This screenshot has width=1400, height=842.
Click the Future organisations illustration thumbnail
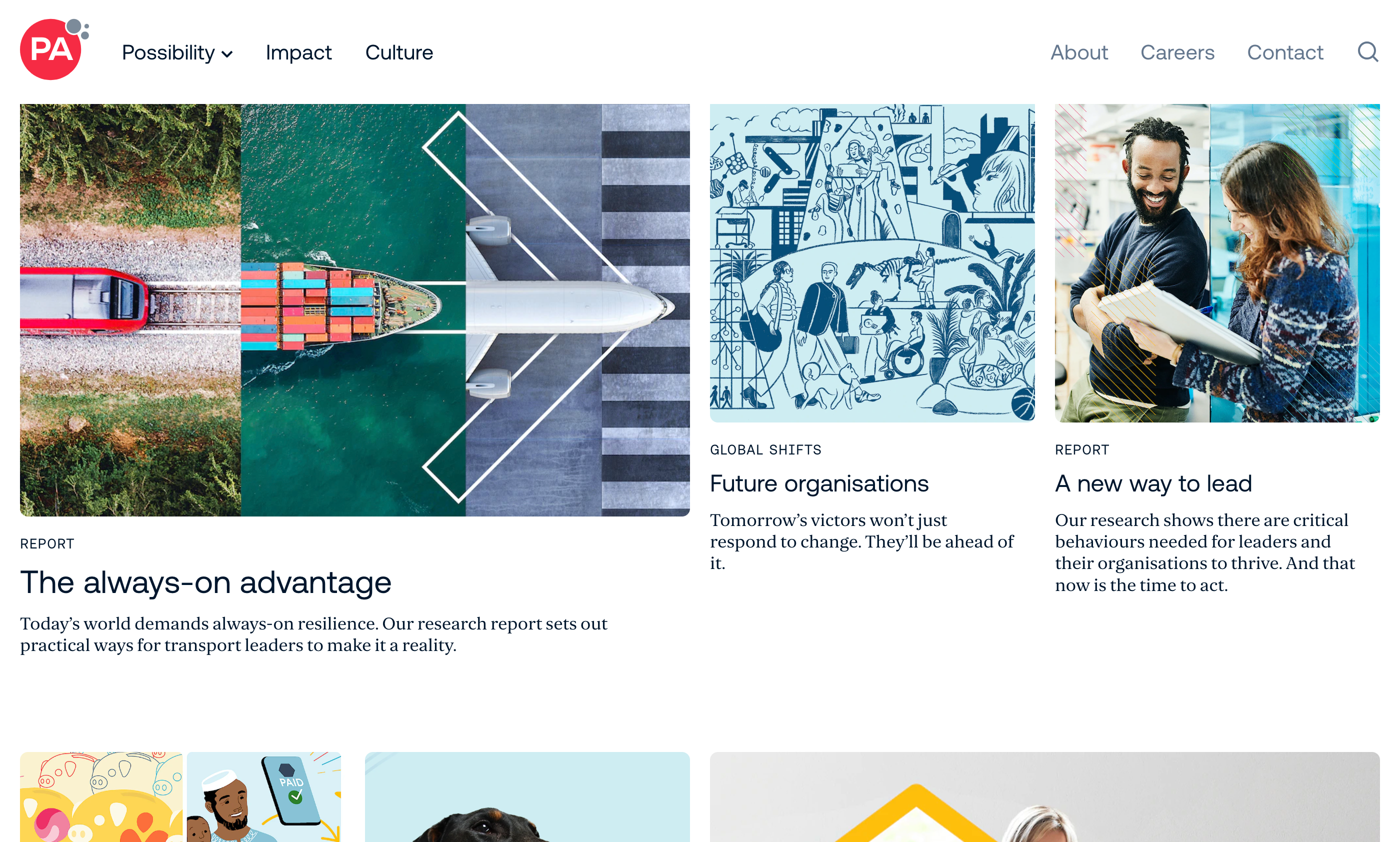(872, 262)
